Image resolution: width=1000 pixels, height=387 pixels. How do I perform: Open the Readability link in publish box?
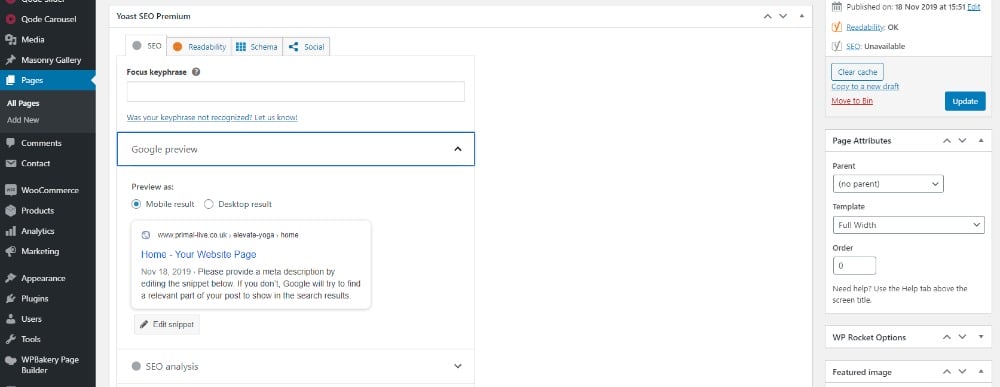865,27
